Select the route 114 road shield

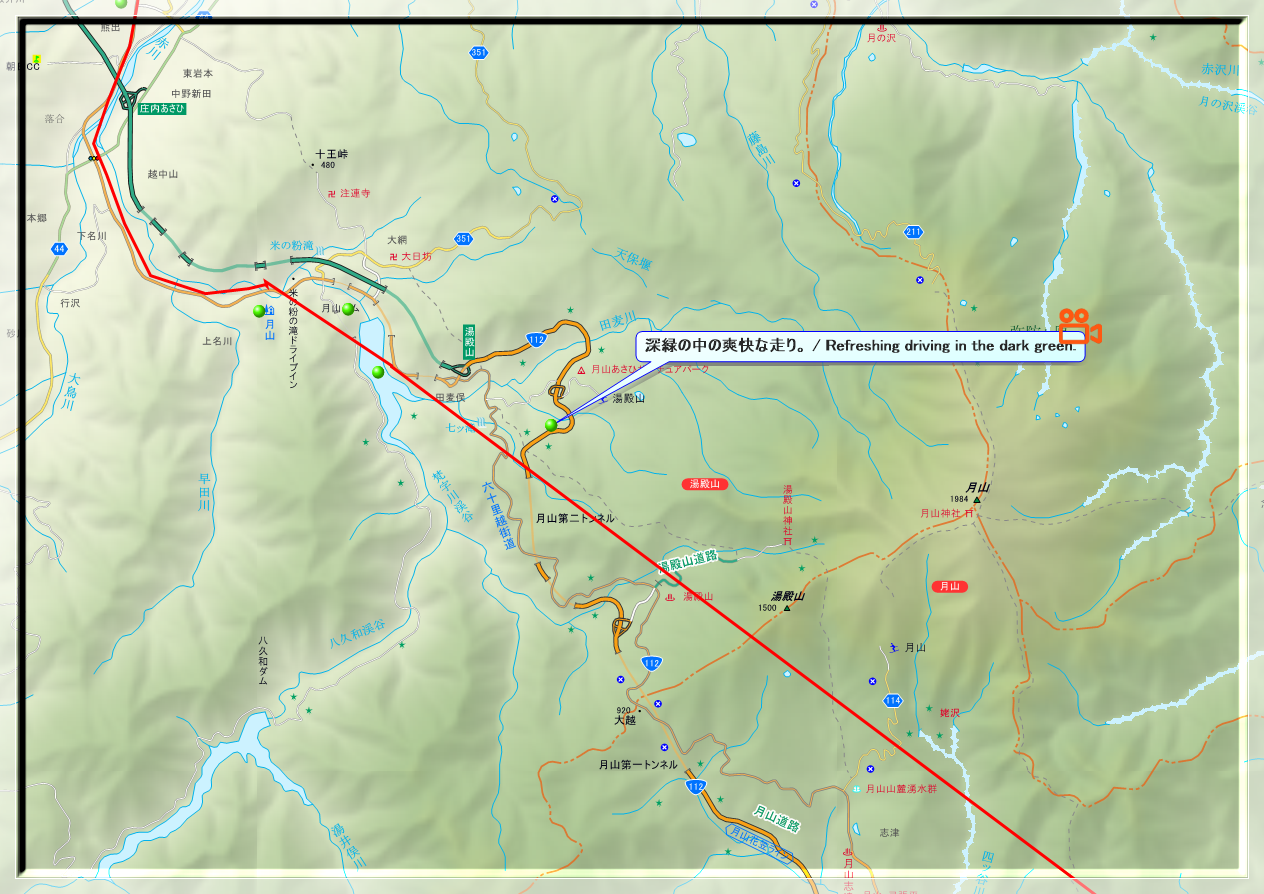893,700
